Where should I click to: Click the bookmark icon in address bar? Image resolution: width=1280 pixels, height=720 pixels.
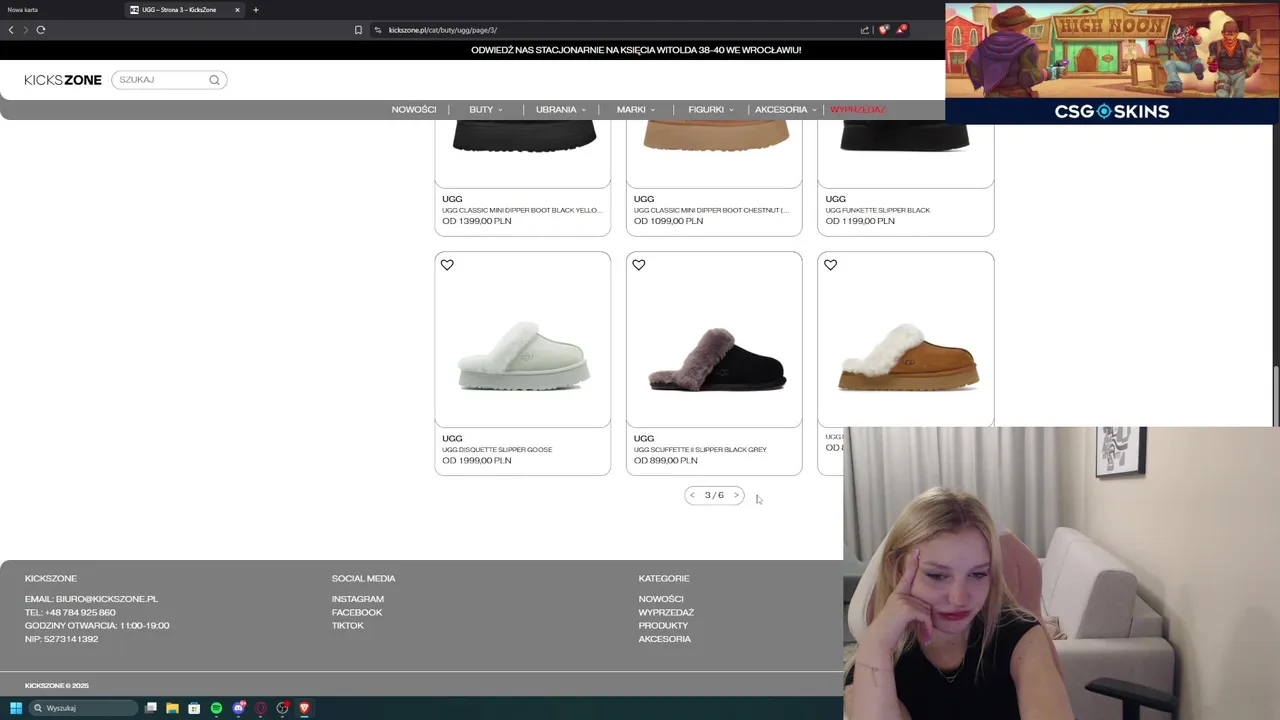(x=358, y=30)
